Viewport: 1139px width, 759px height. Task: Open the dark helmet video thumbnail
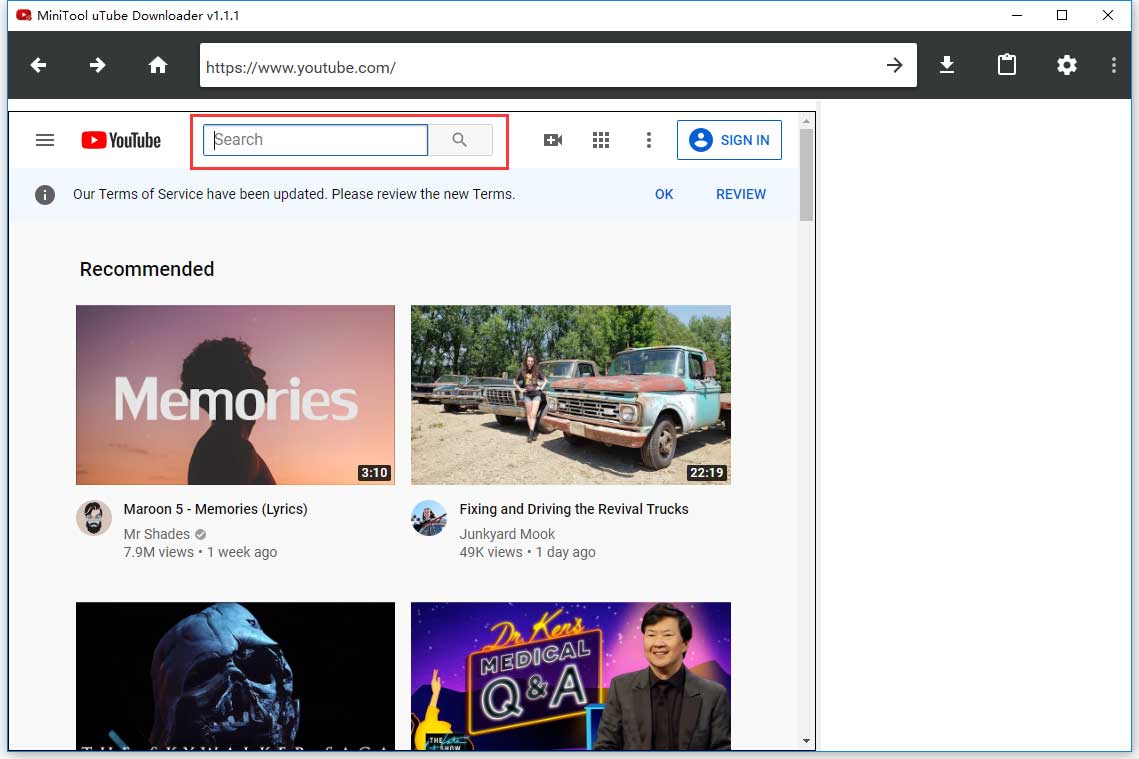(x=235, y=675)
